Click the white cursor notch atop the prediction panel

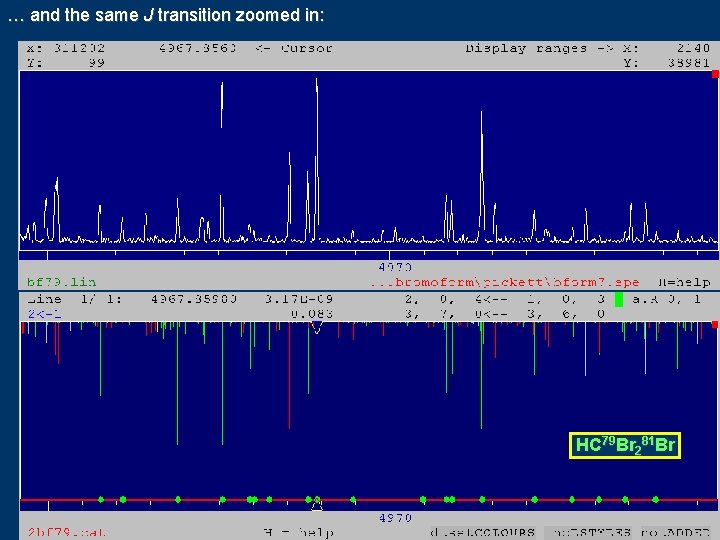(316, 327)
